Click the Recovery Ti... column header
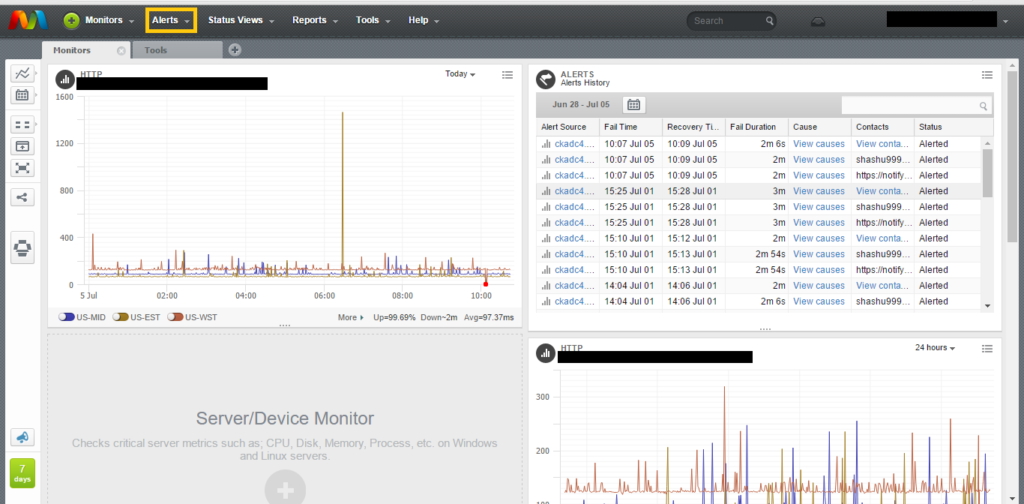 694,127
